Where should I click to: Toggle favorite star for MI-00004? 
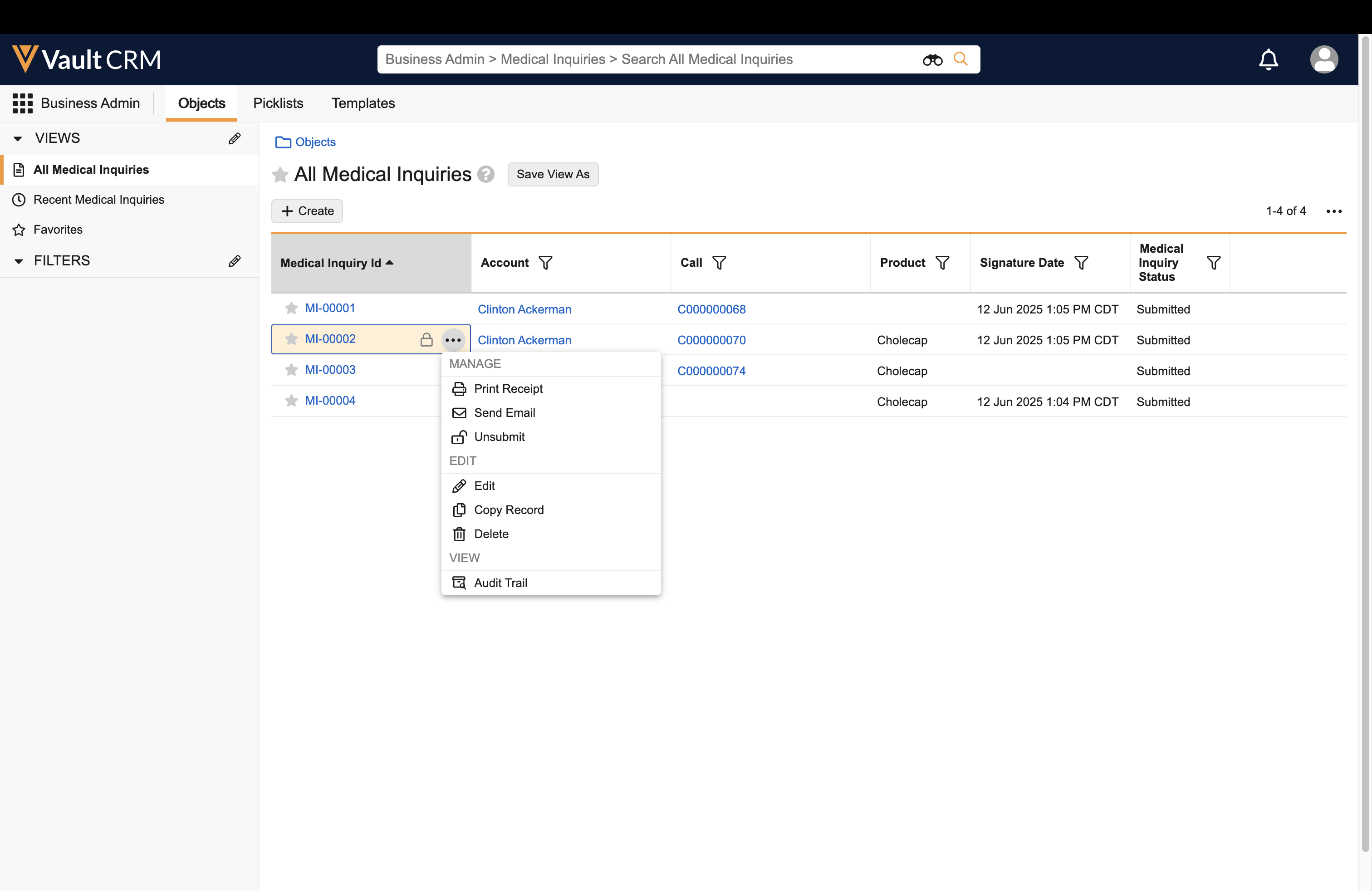(292, 401)
